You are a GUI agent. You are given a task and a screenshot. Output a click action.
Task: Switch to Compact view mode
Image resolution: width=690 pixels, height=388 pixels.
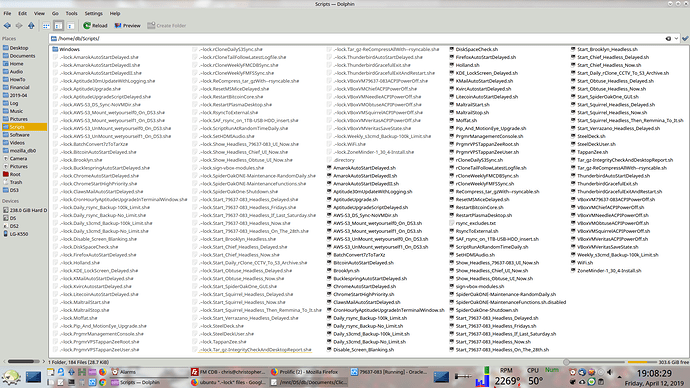click(x=58, y=26)
